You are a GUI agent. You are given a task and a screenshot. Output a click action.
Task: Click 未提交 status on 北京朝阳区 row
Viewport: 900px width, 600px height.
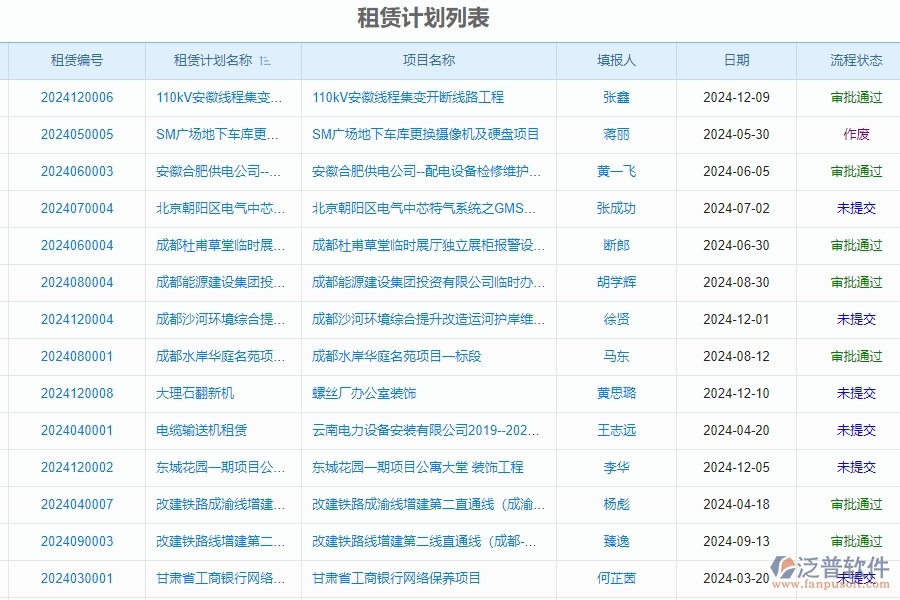[857, 208]
